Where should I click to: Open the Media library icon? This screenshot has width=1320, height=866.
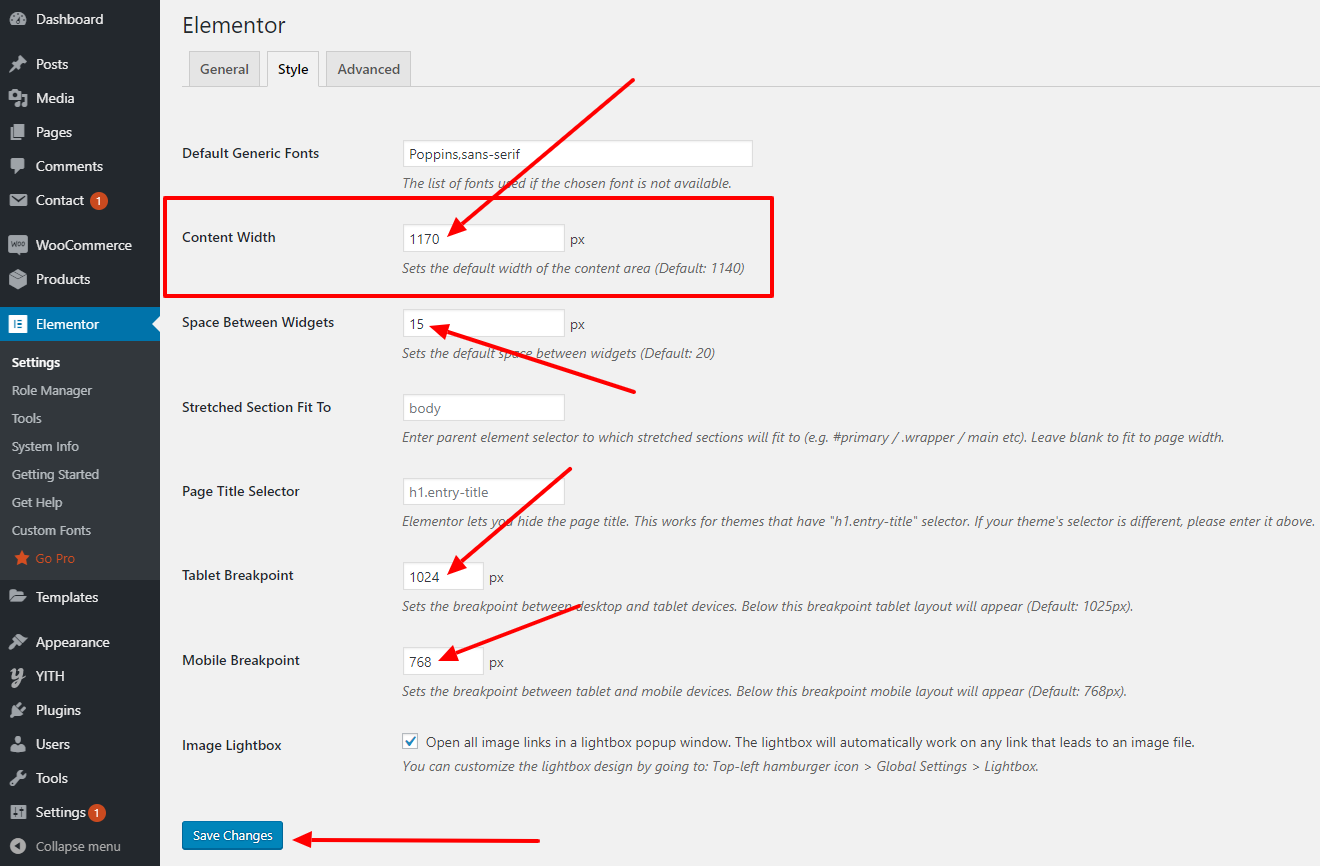coord(18,98)
